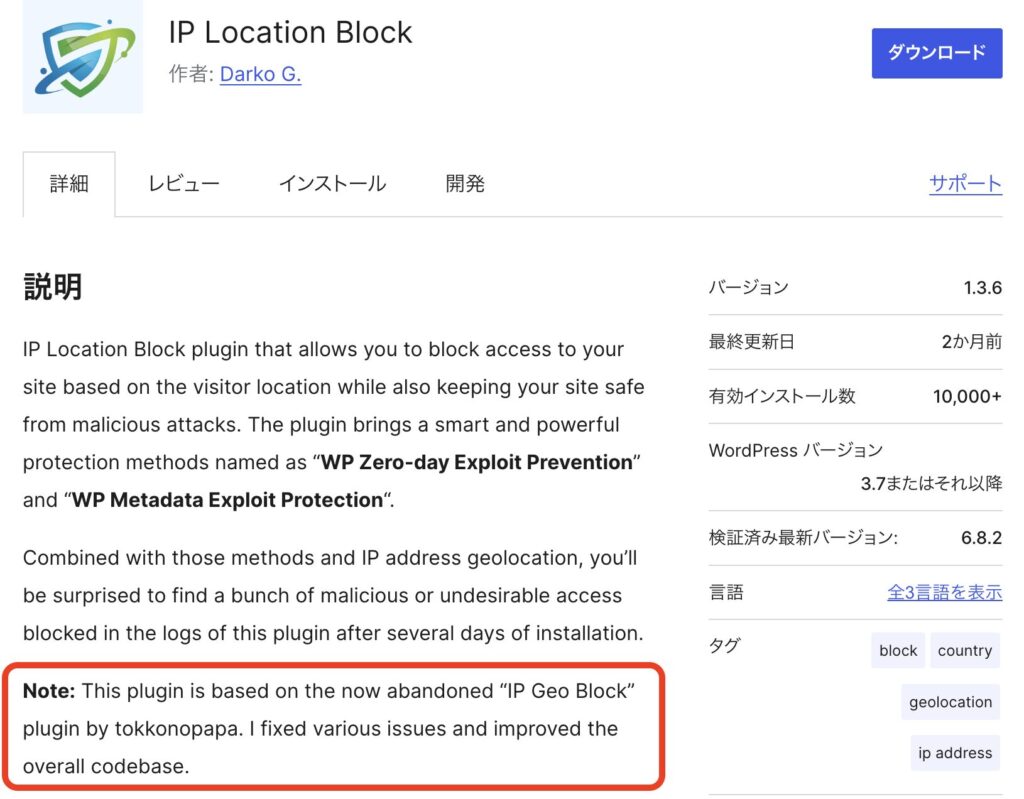Click the "country" tag
This screenshot has width=1024, height=799.
[964, 650]
